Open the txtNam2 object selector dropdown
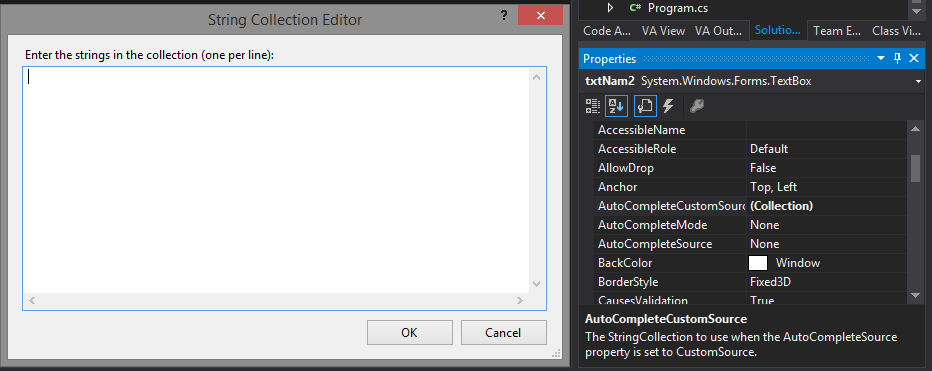The image size is (932, 371). pos(918,81)
